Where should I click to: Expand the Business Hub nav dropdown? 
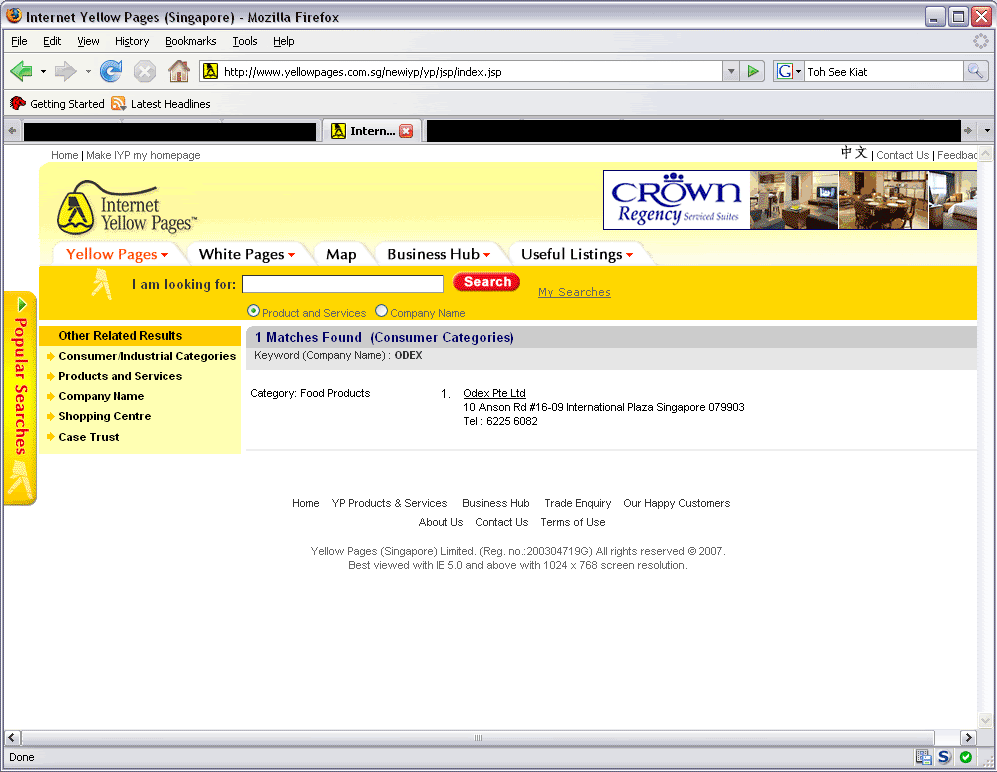486,255
